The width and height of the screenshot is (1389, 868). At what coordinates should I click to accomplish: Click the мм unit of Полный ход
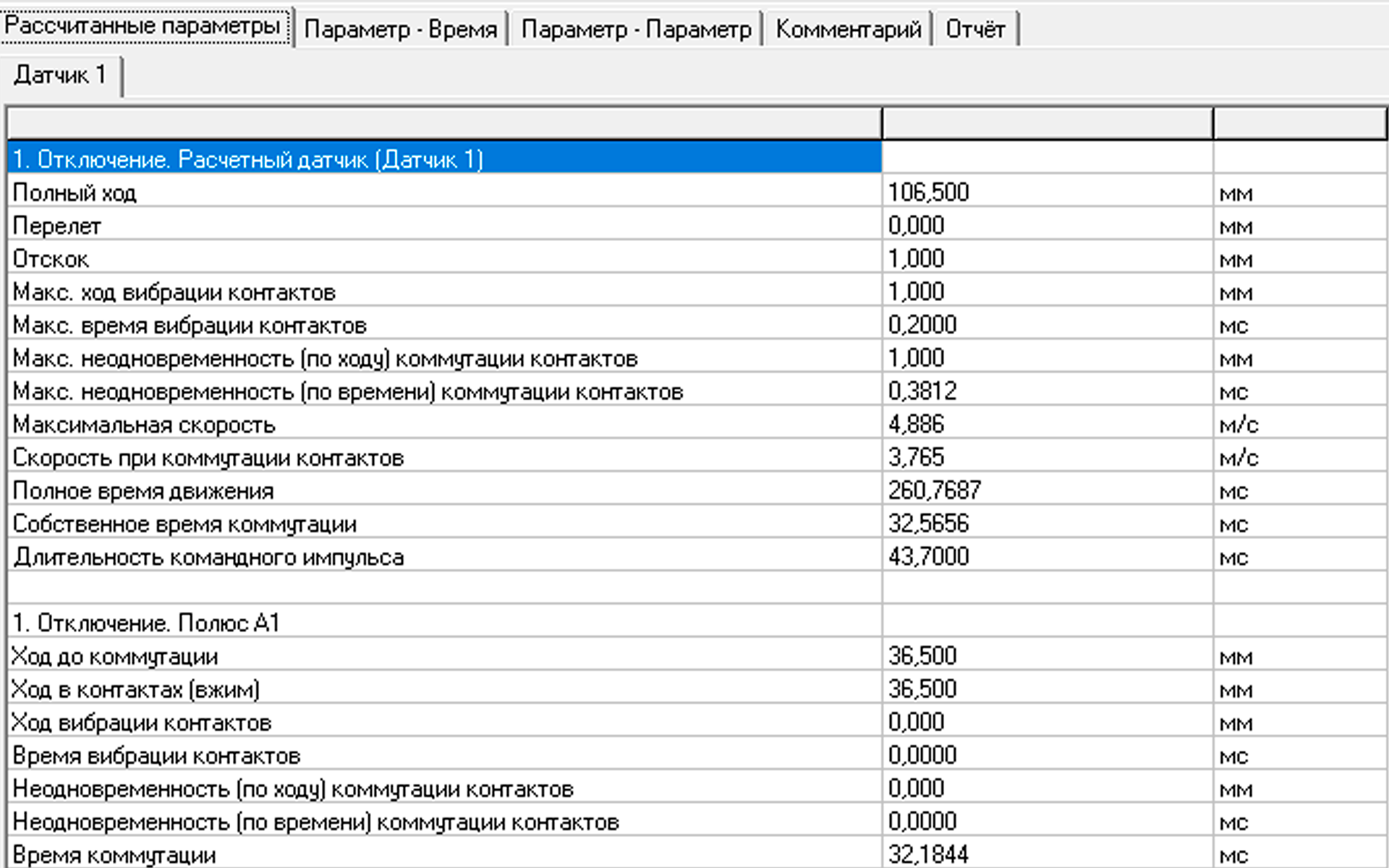[x=1236, y=193]
